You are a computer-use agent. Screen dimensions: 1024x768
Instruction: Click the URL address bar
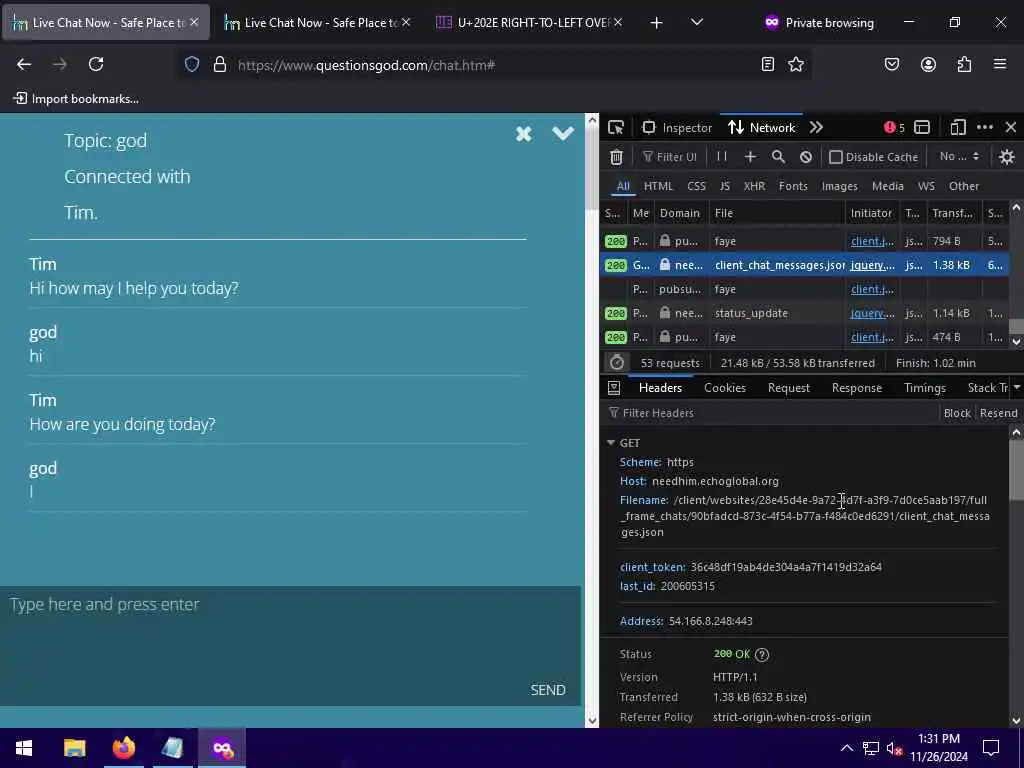click(492, 65)
